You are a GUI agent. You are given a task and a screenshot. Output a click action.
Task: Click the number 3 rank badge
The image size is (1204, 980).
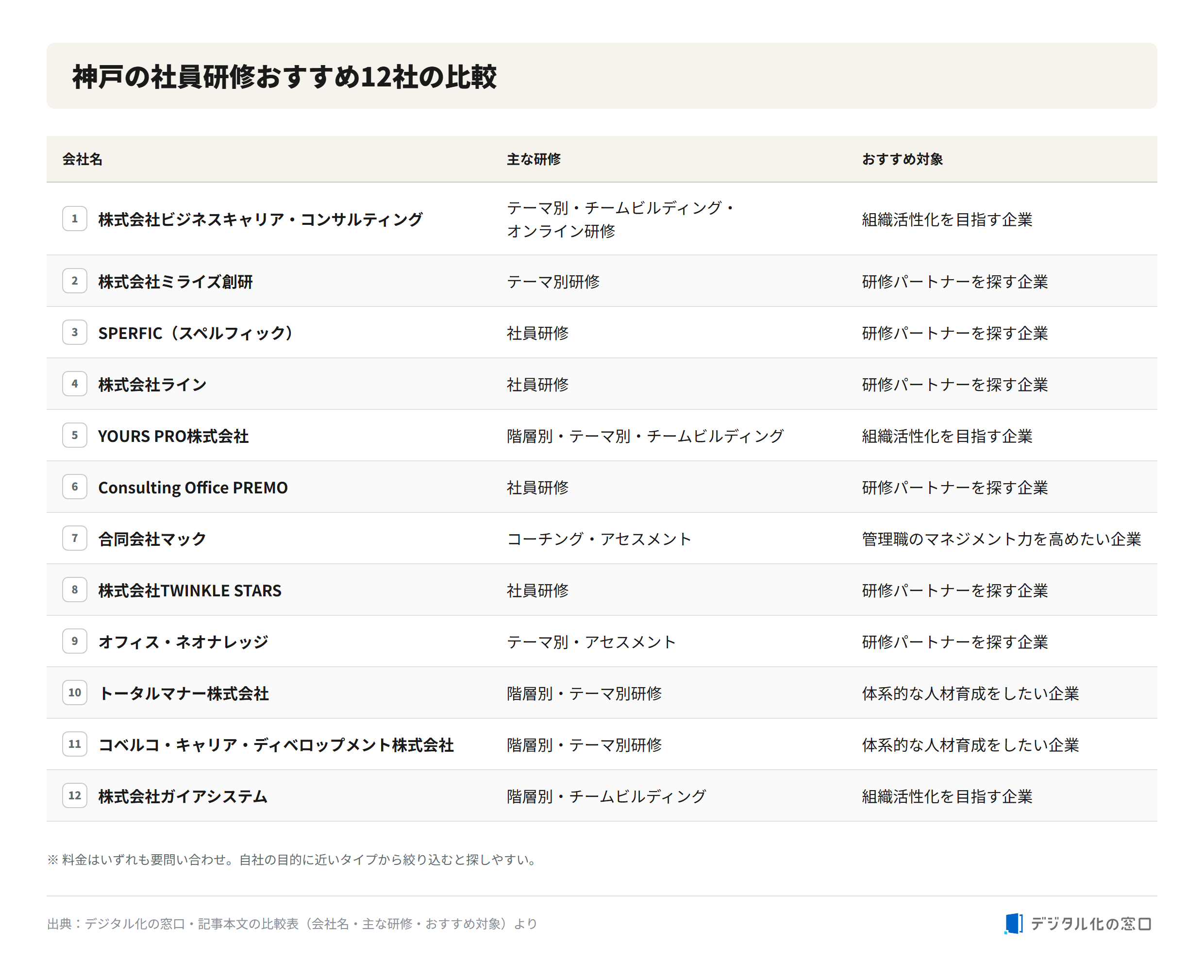pos(74,332)
